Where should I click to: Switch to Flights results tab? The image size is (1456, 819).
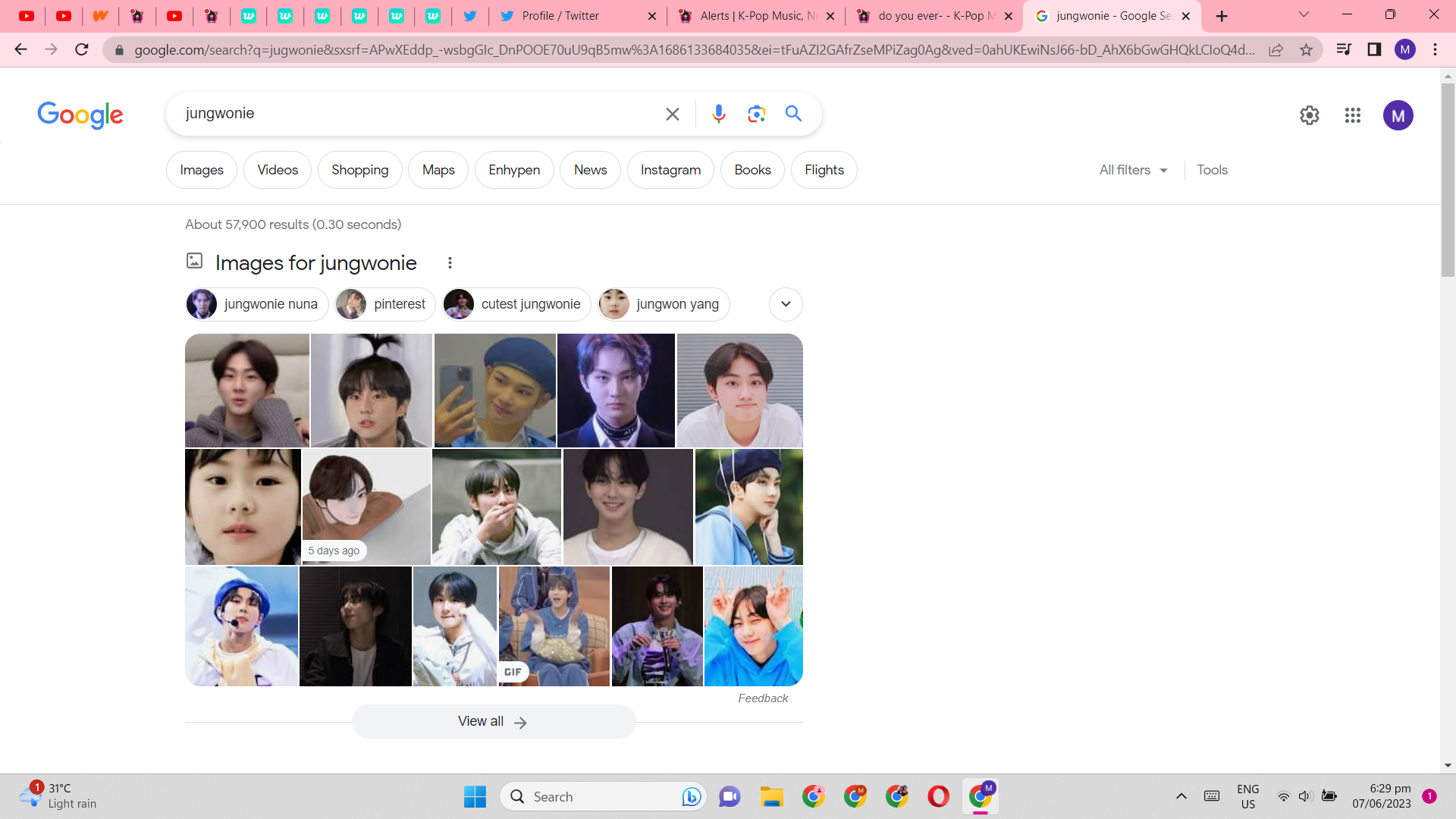click(x=824, y=170)
